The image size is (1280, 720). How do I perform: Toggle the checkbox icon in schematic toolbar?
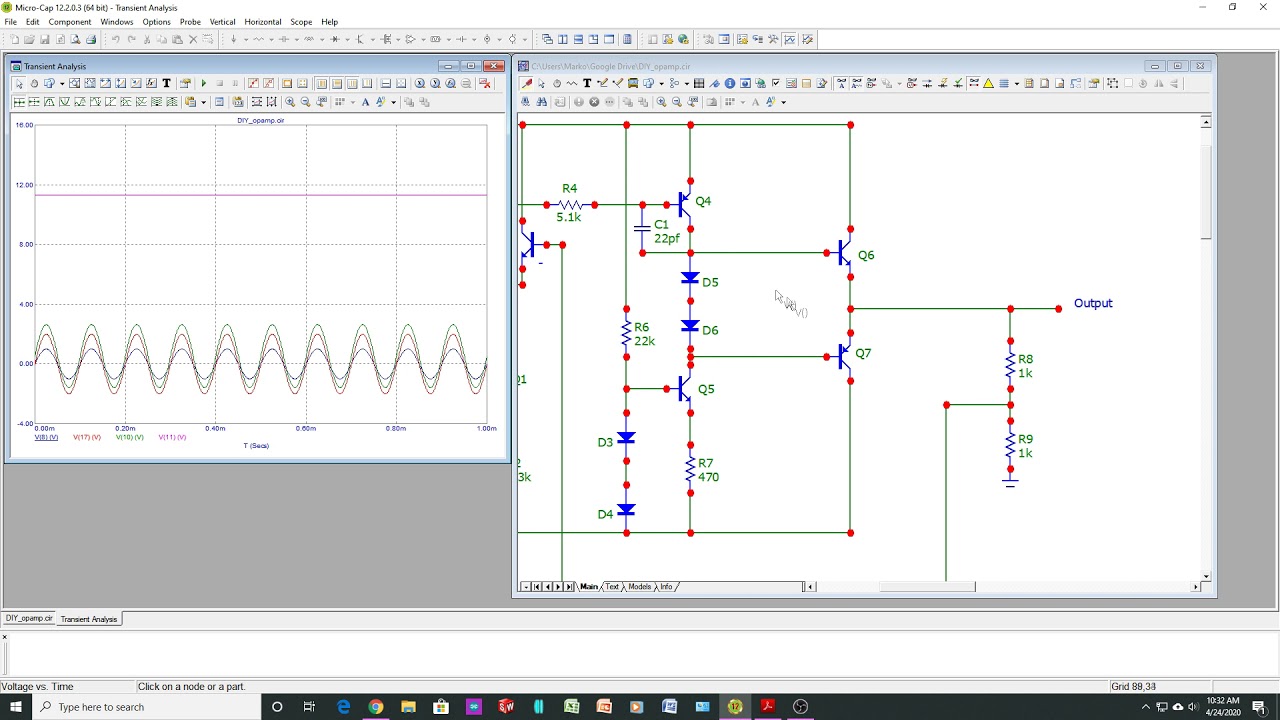coord(776,83)
